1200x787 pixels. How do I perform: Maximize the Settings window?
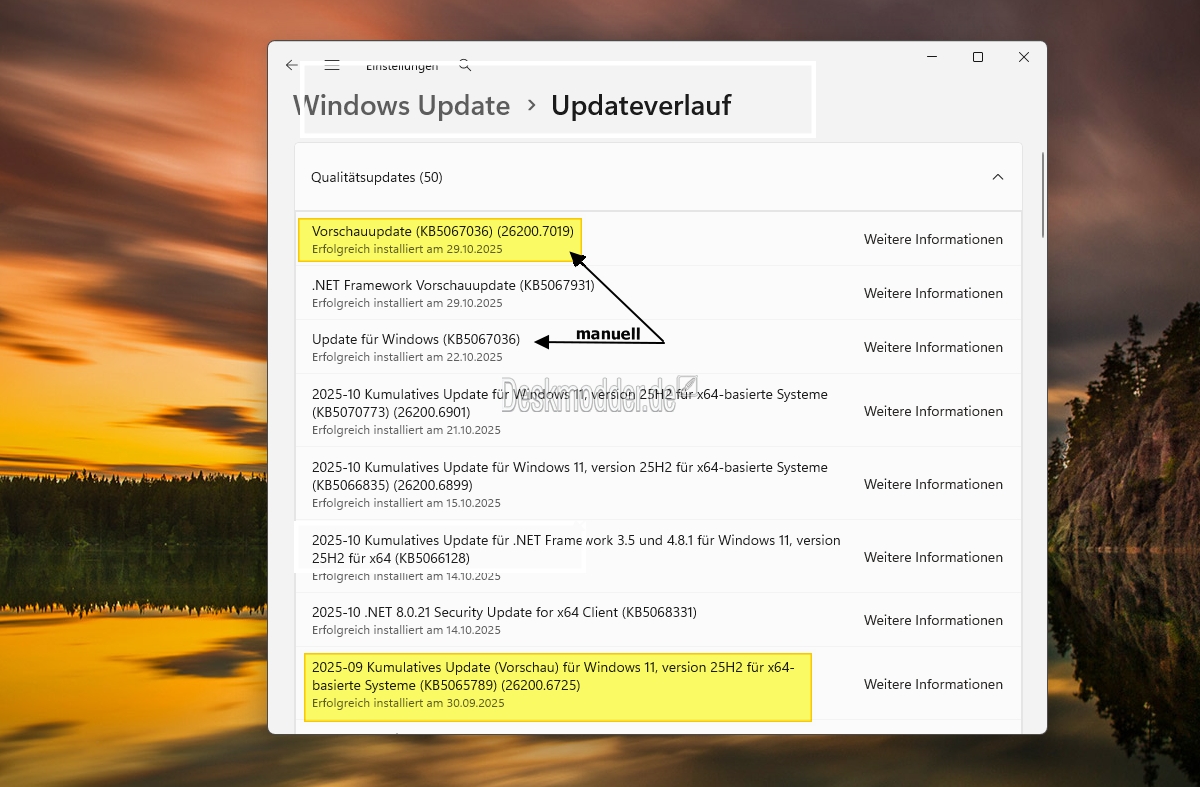click(978, 58)
